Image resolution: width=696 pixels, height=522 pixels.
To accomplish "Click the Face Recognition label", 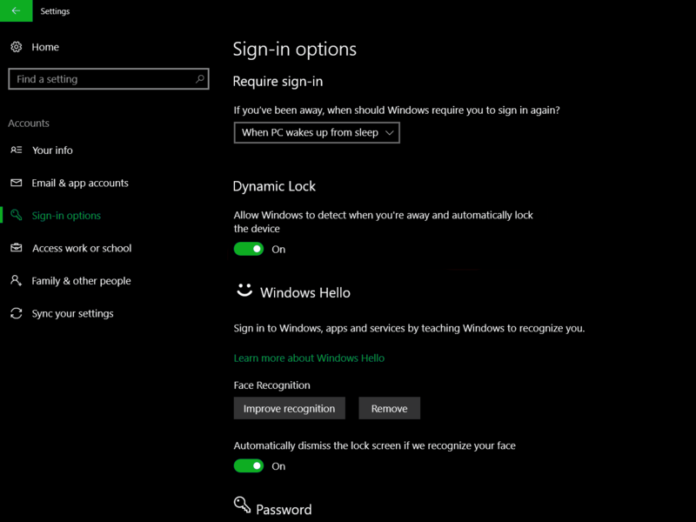I will click(272, 385).
